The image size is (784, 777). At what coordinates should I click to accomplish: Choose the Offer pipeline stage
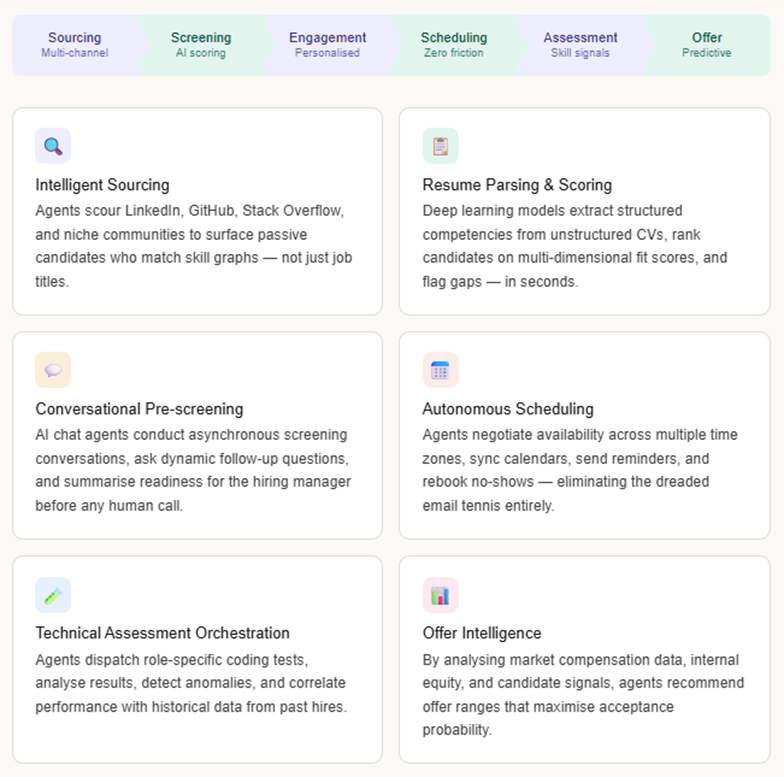707,44
